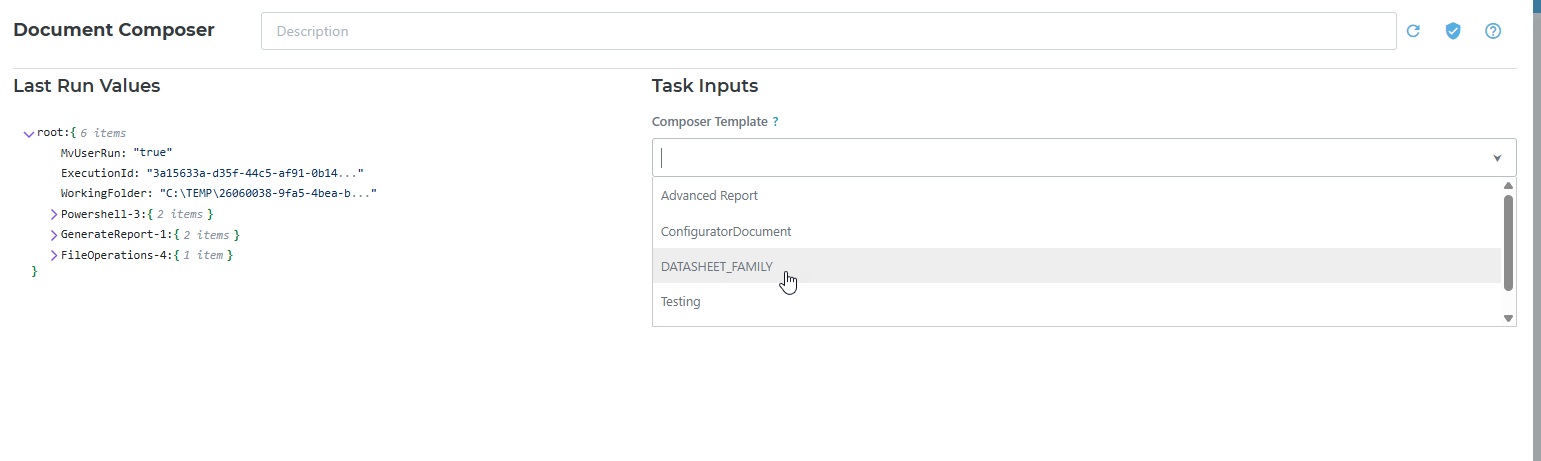Open help via the question mark circle icon

(x=1493, y=31)
